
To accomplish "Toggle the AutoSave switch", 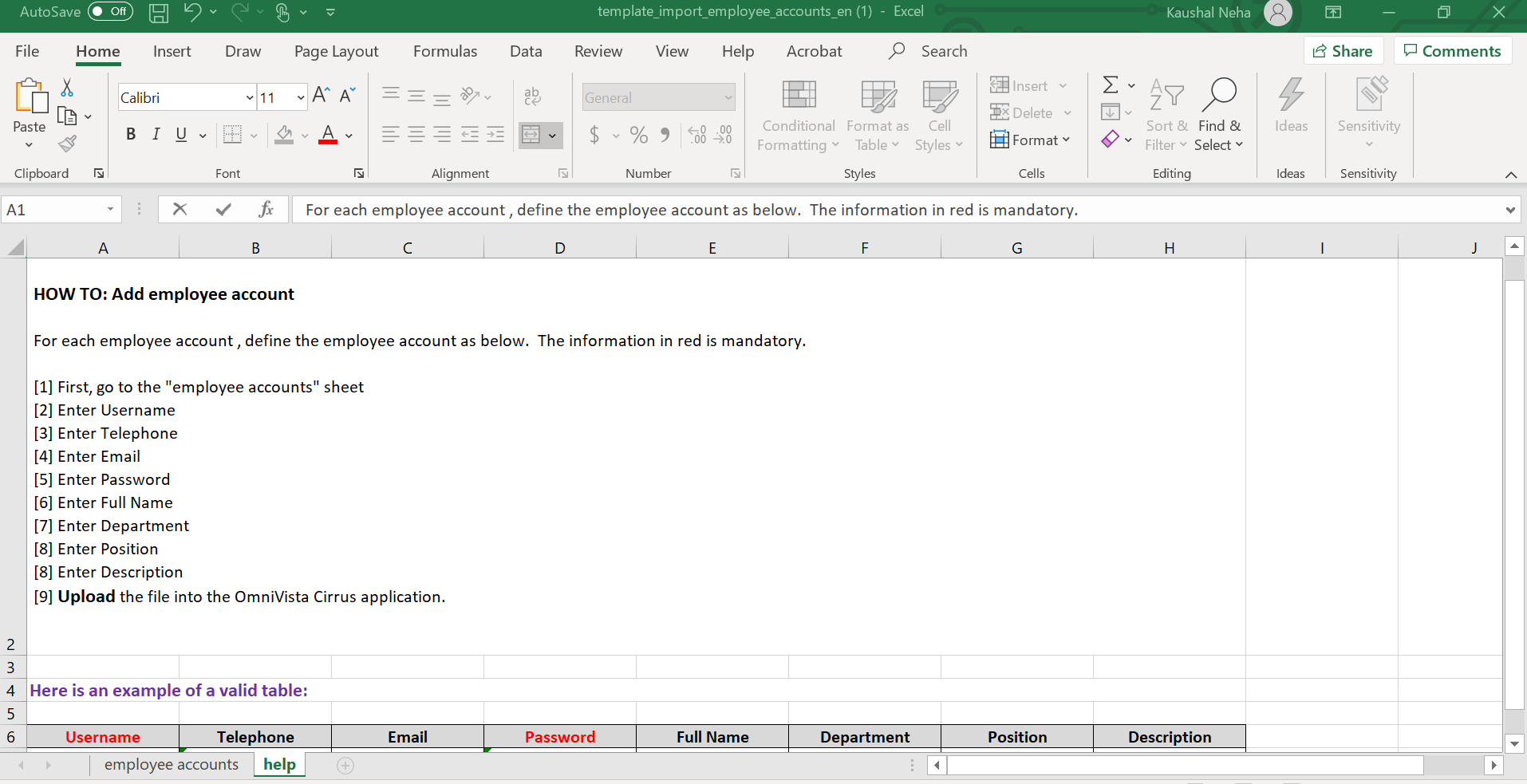I will (110, 11).
